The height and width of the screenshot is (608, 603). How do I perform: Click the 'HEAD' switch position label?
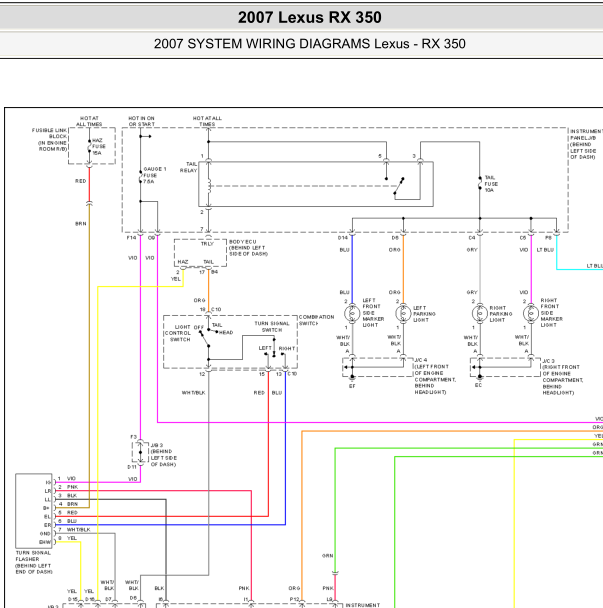click(226, 333)
